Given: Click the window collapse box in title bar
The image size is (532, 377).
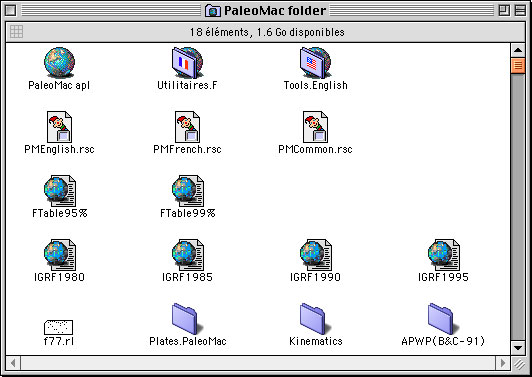Looking at the screenshot, I should 520,11.
